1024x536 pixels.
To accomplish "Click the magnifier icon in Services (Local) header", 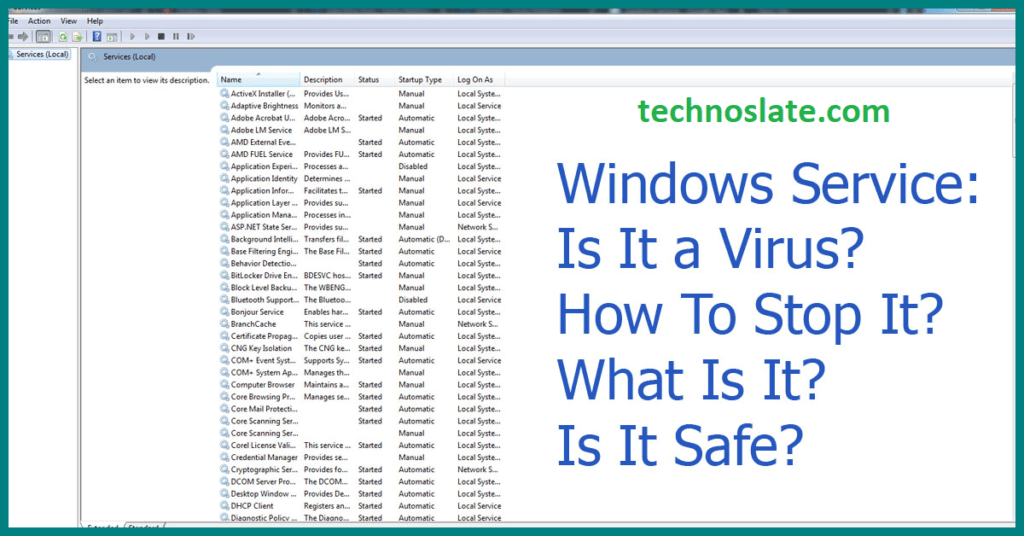I will tap(92, 57).
